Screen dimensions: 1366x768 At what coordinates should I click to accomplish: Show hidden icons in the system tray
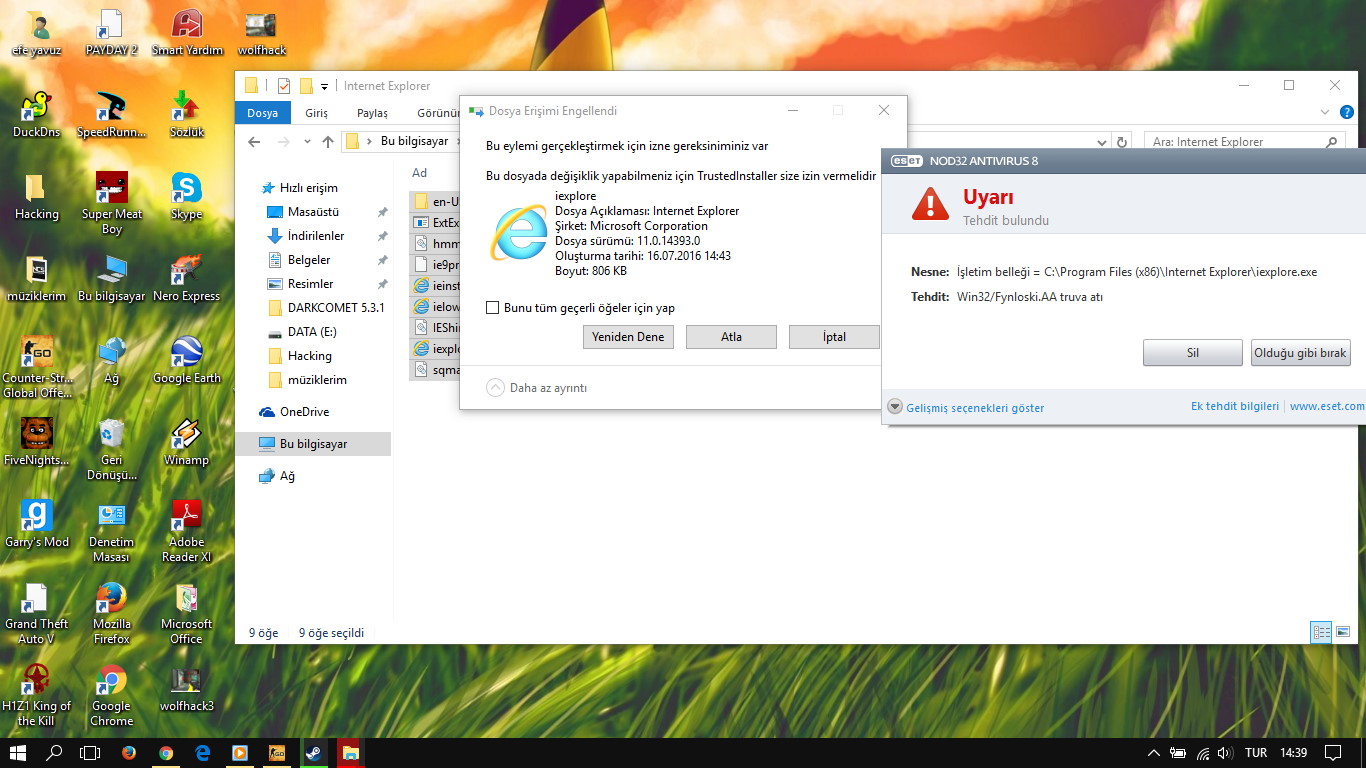click(x=1153, y=753)
